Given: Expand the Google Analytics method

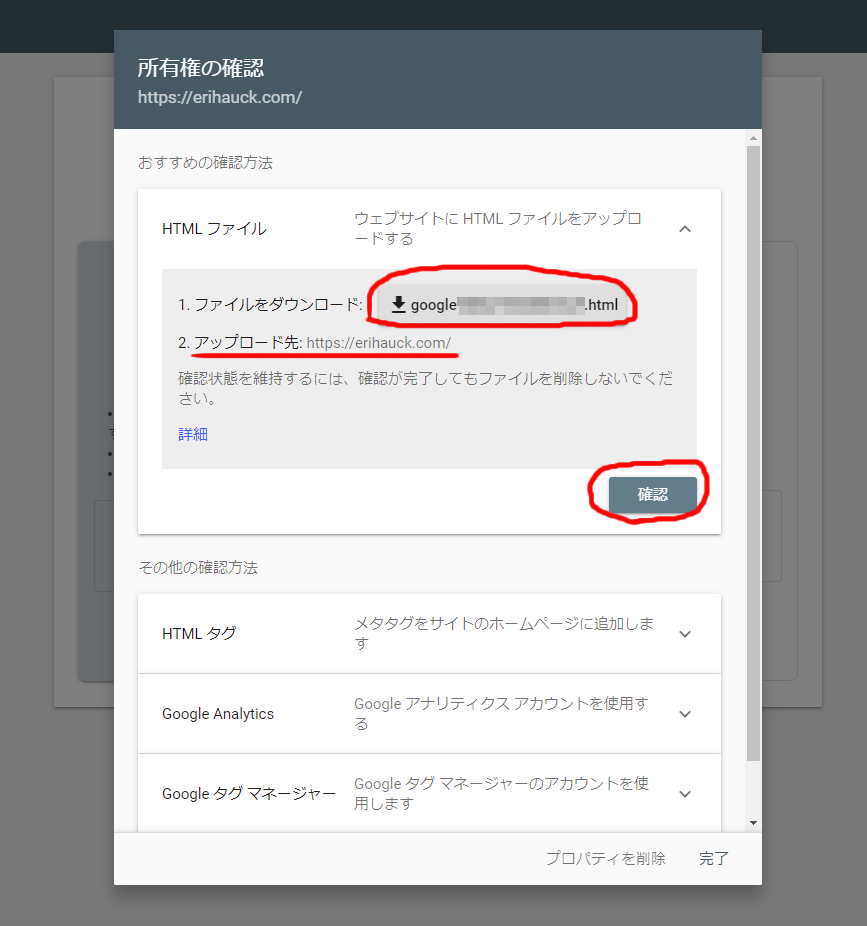Looking at the screenshot, I should coord(685,713).
